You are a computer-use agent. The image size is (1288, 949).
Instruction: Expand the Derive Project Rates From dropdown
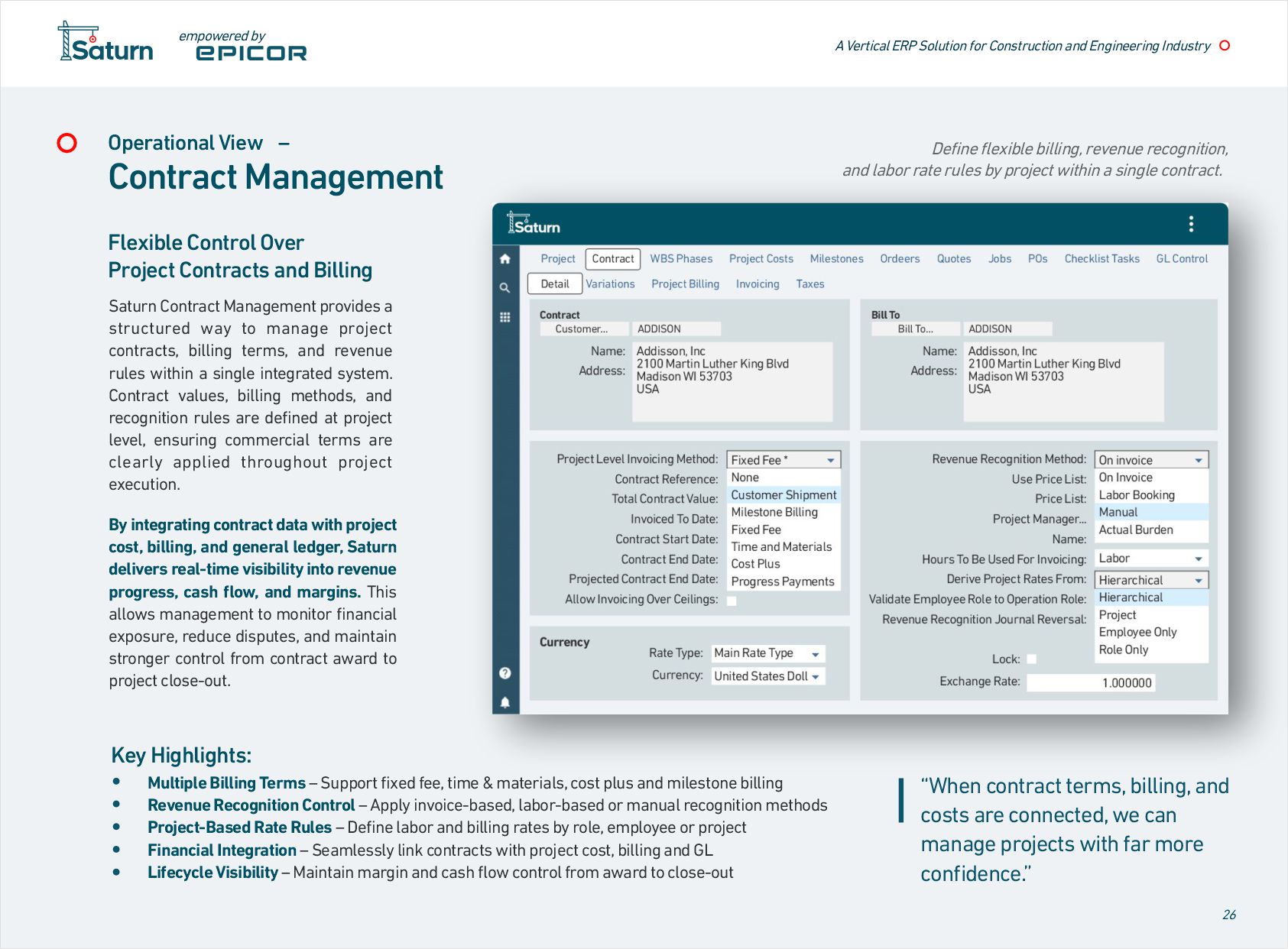pos(1151,581)
